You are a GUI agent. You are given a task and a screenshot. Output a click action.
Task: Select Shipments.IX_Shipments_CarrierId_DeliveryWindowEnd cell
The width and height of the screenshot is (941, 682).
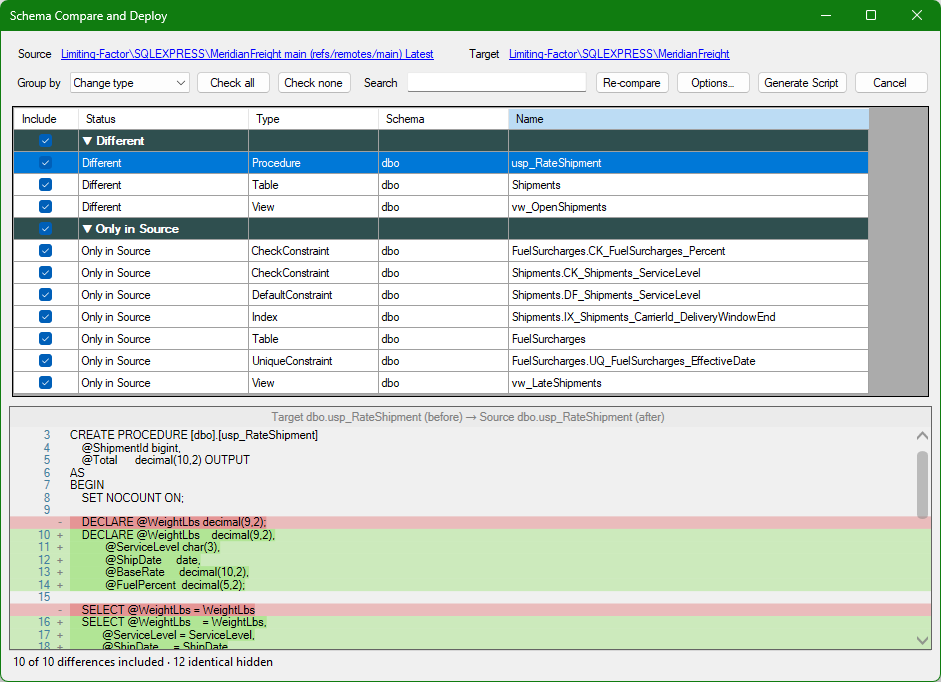[x=688, y=316]
